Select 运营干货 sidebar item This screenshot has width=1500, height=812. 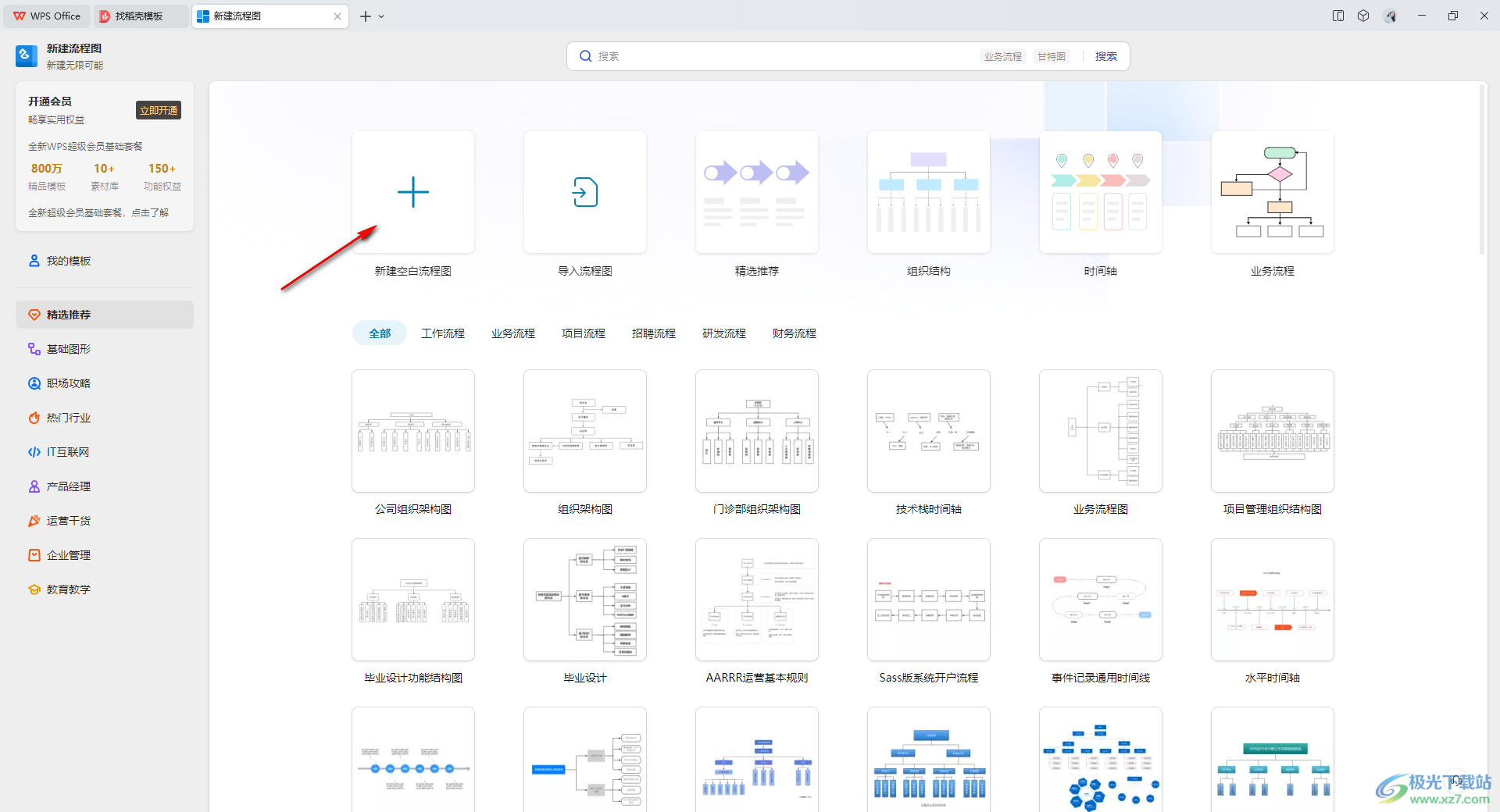coord(105,521)
